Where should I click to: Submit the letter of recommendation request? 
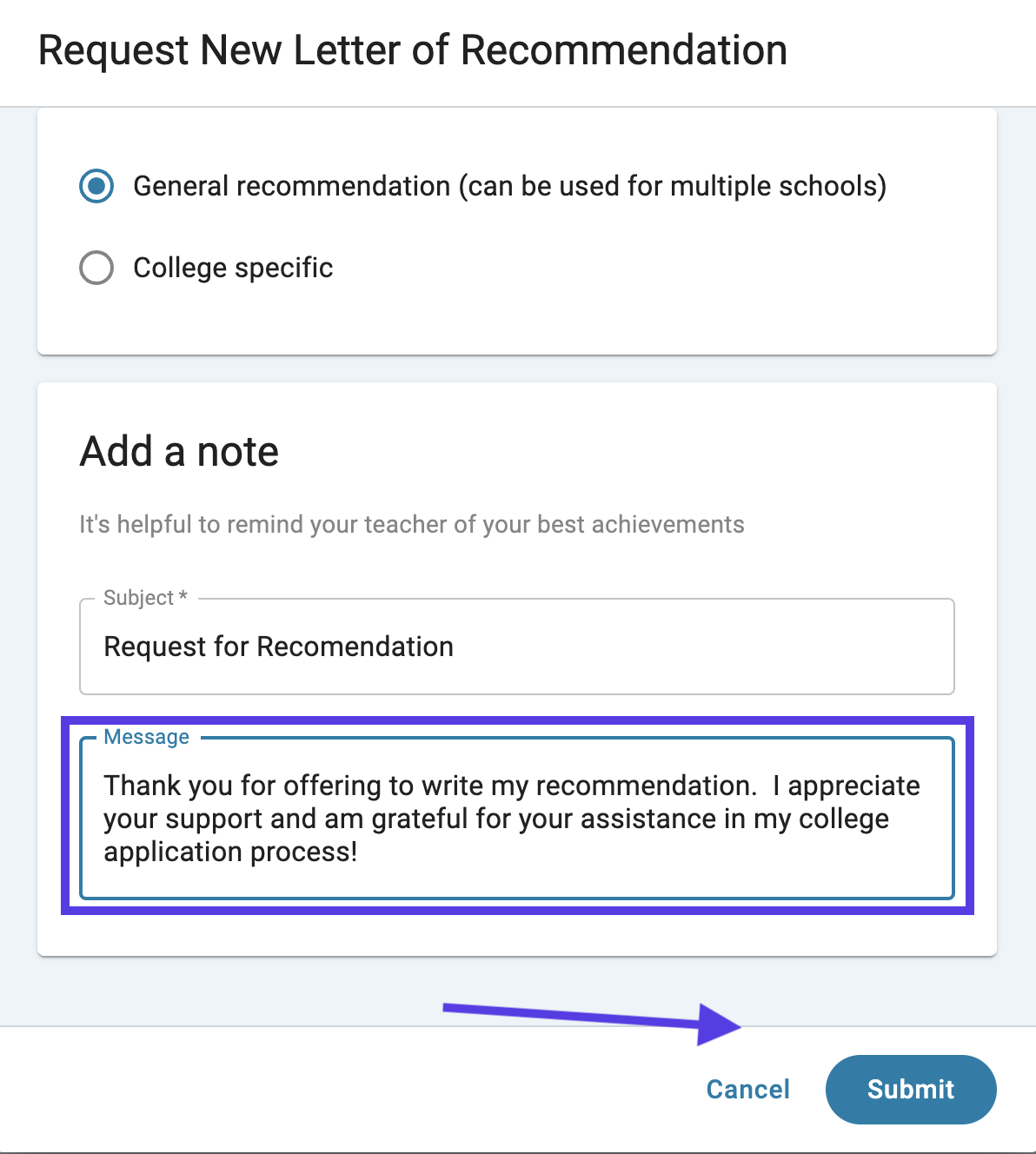pyautogui.click(x=911, y=1089)
